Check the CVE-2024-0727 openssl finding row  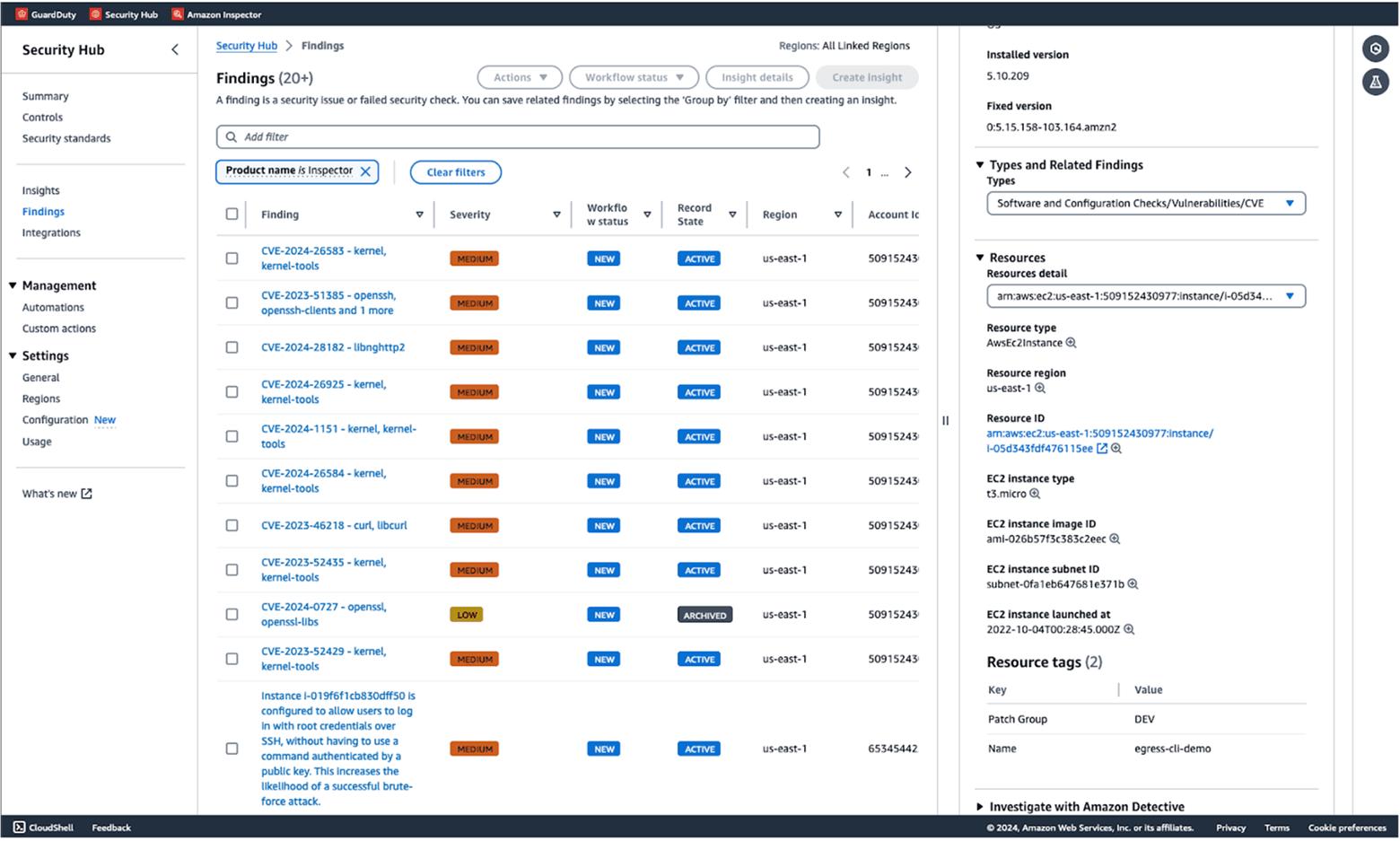coord(232,615)
